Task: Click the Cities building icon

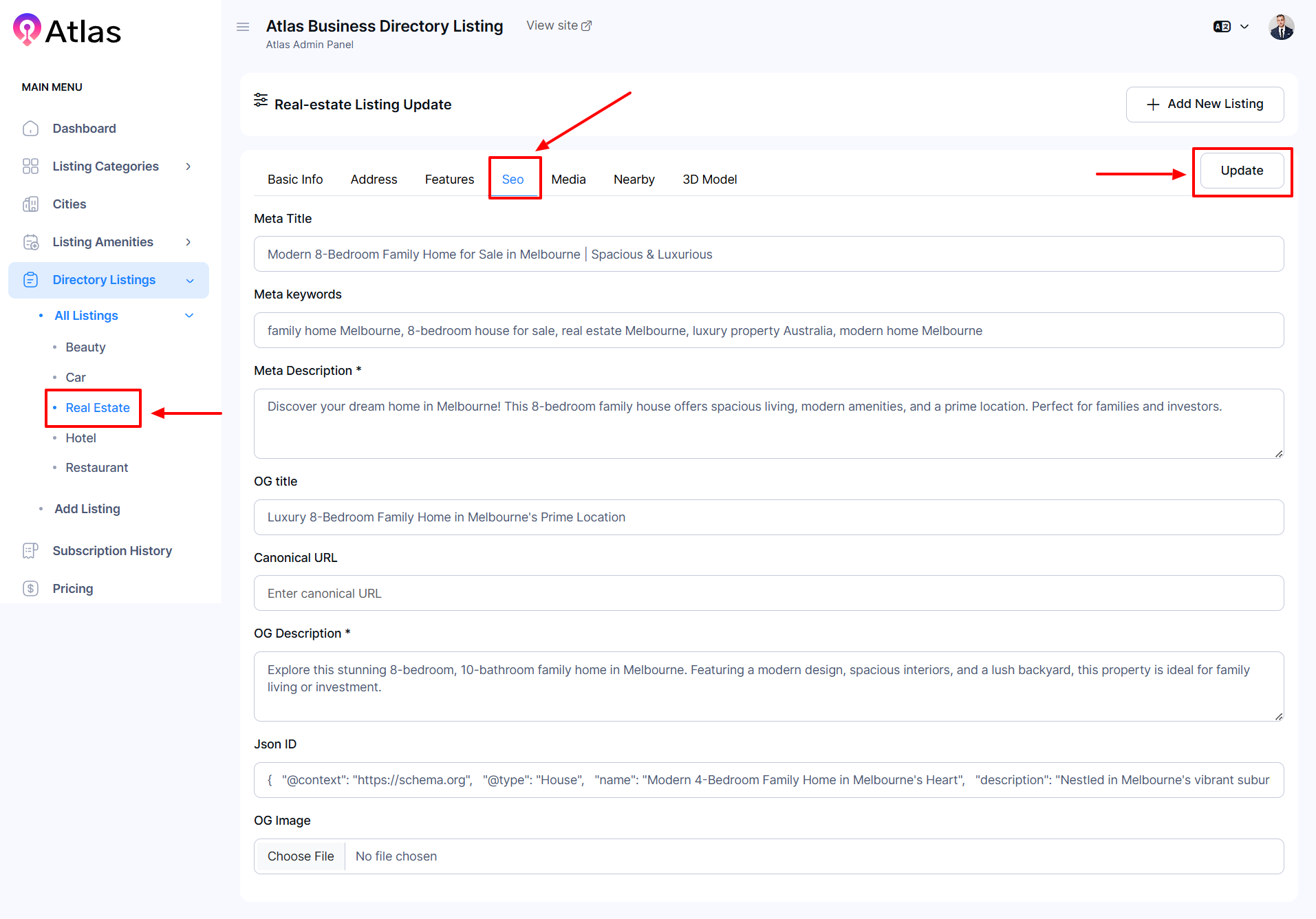Action: coord(30,204)
